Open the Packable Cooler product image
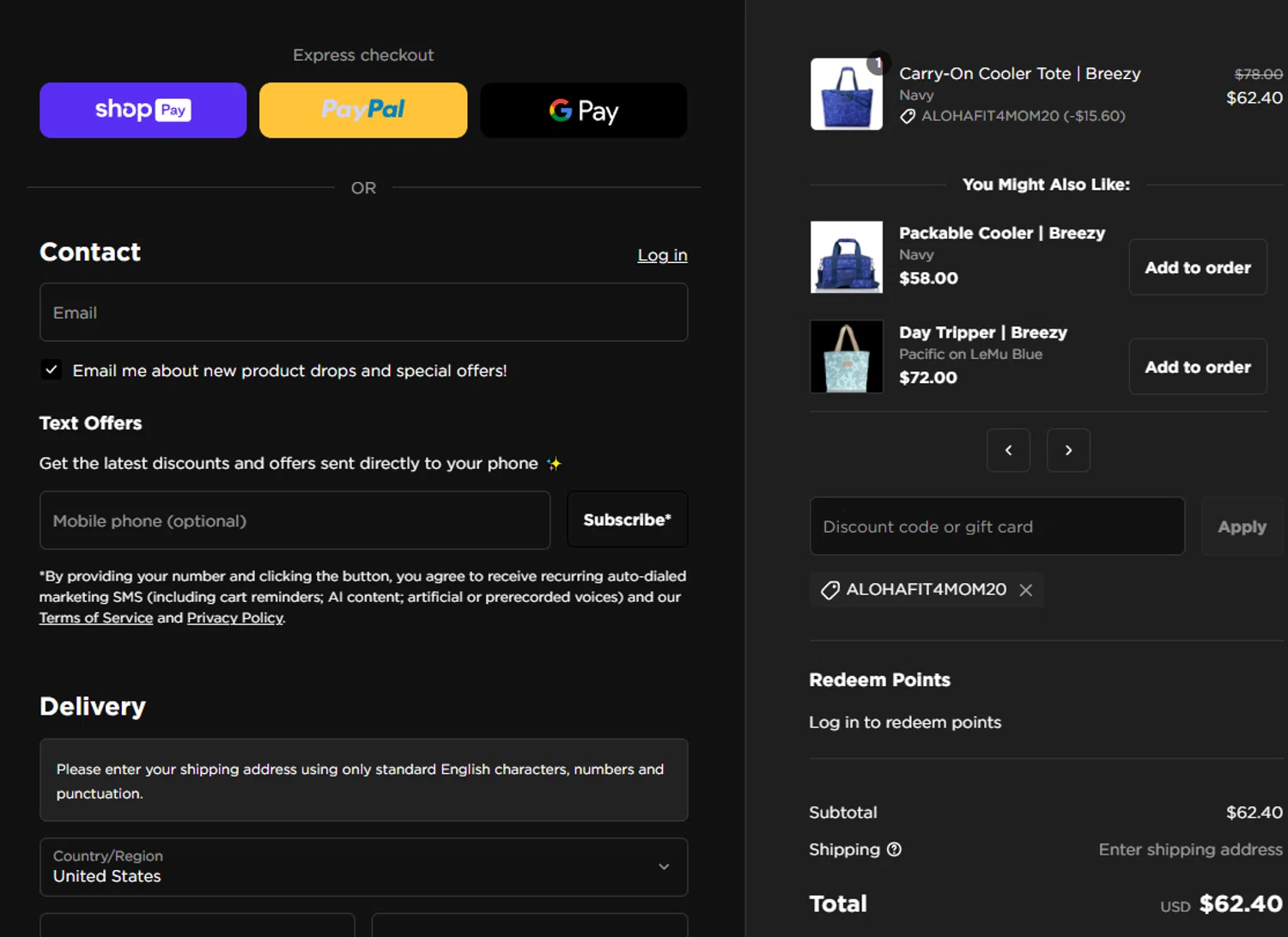 (x=847, y=257)
